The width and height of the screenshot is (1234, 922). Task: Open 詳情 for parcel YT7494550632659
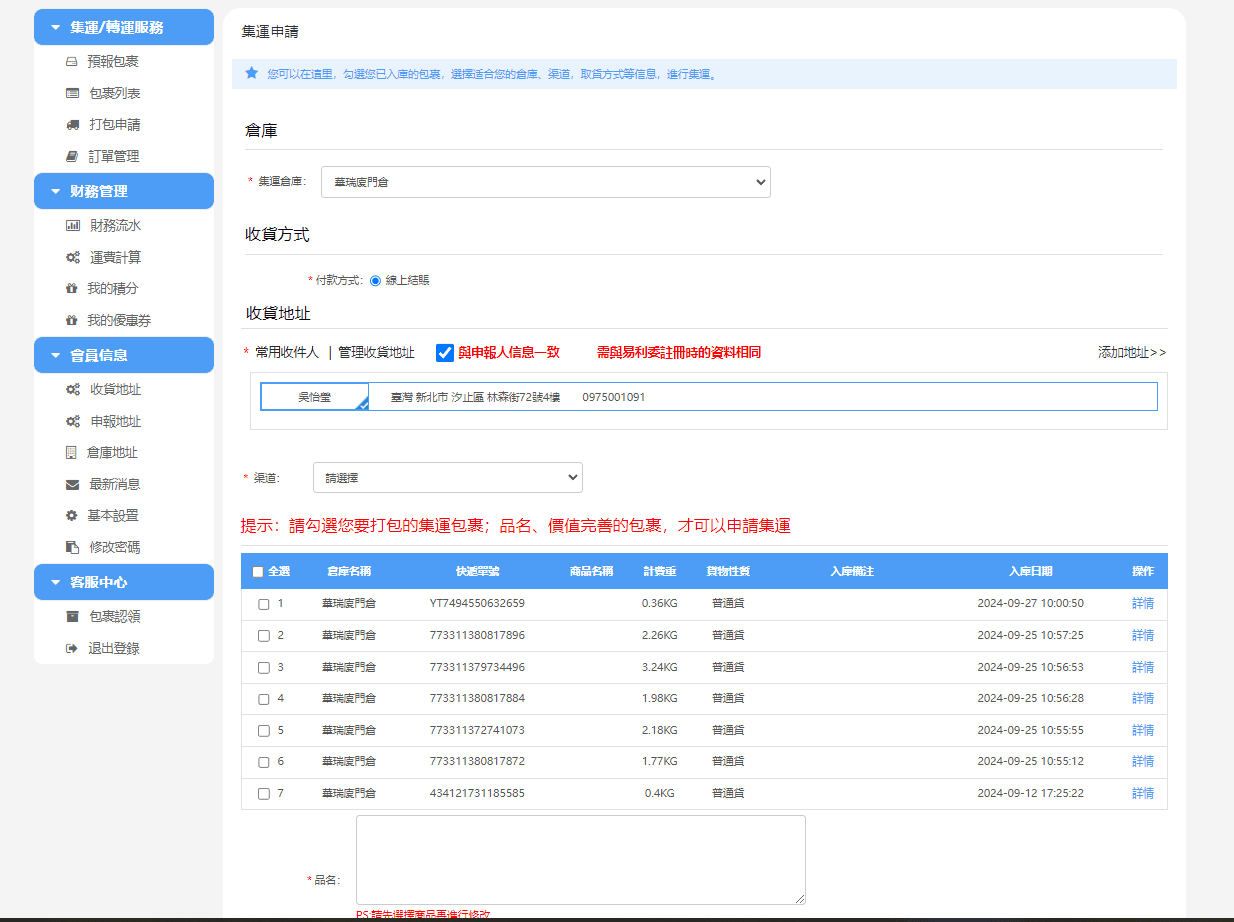[x=1143, y=604]
